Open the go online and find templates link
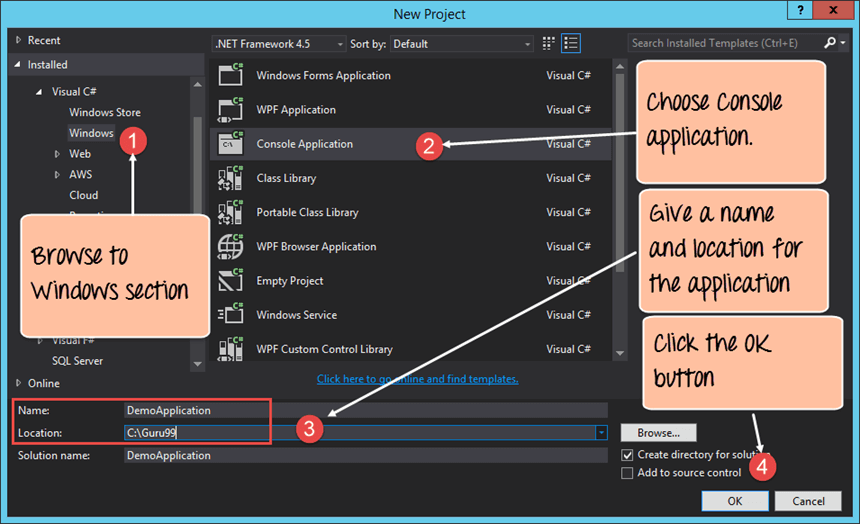860x524 pixels. pos(417,379)
